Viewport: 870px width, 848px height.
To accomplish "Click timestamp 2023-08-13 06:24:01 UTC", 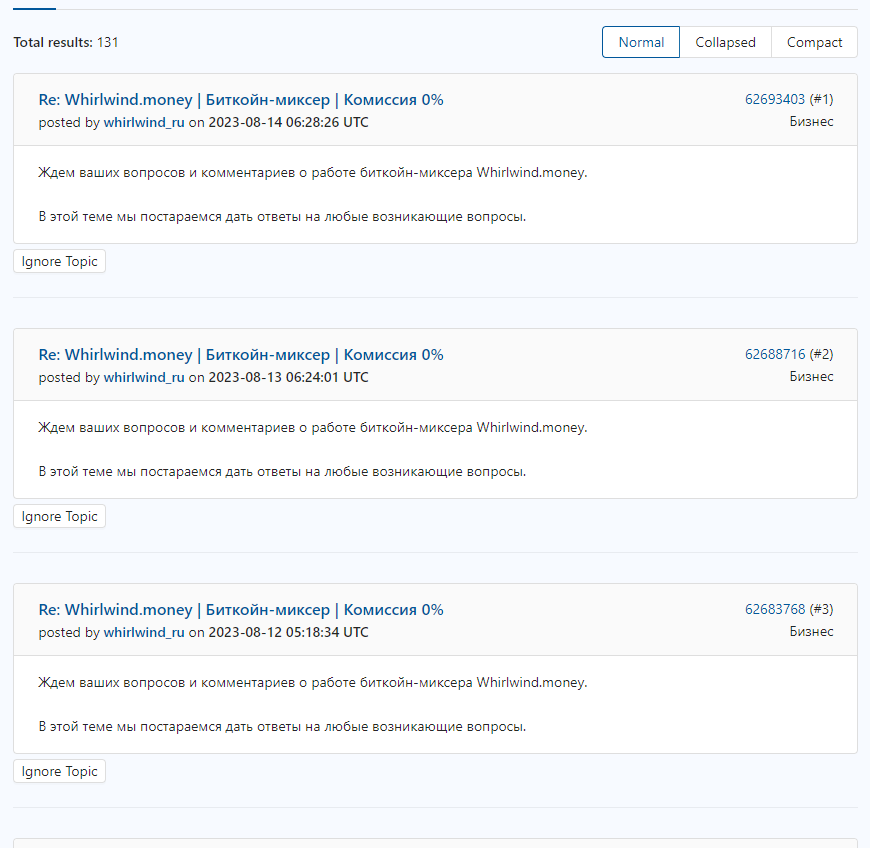I will point(288,377).
